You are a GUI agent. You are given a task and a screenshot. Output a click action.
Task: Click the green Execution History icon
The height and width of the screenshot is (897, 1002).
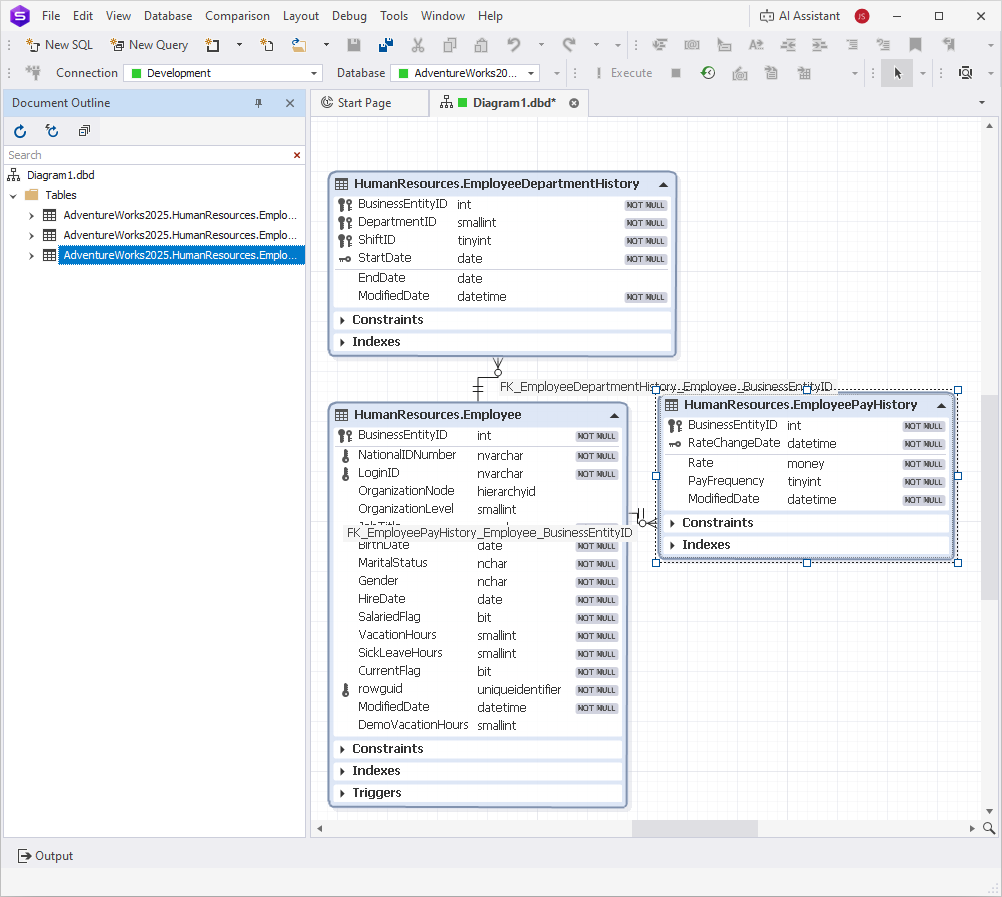[x=708, y=73]
